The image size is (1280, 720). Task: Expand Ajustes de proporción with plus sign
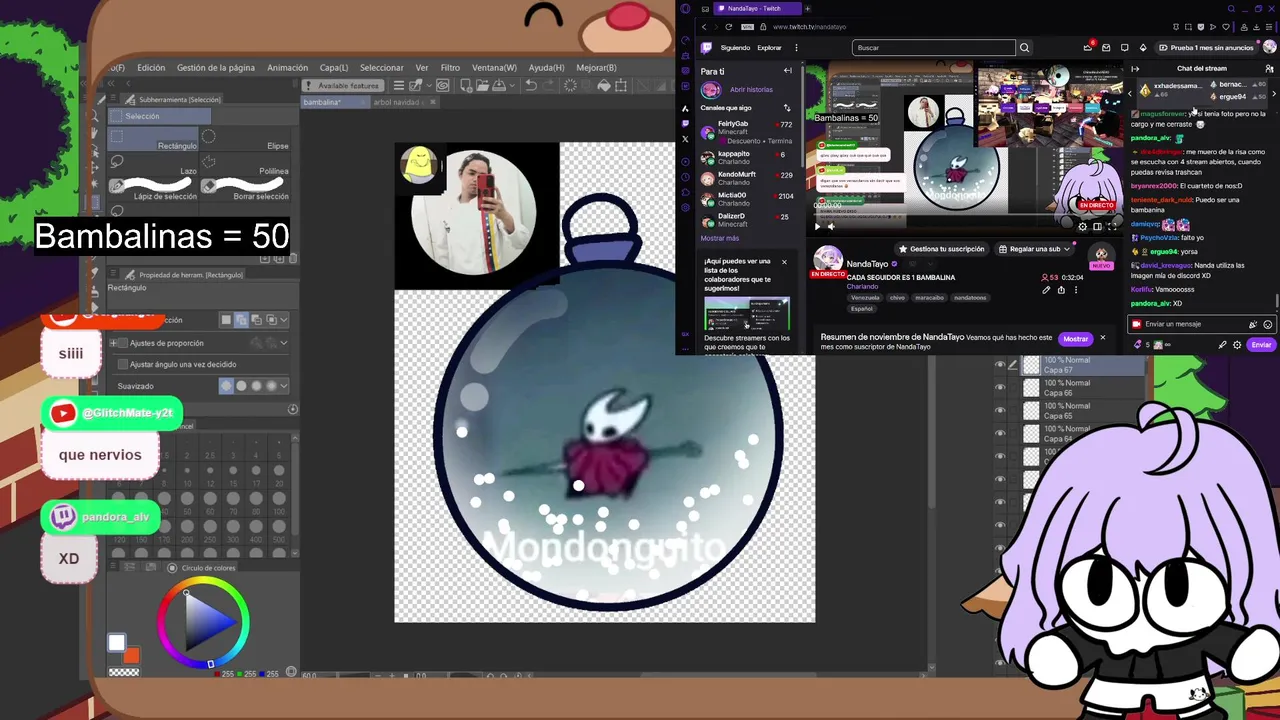112,343
